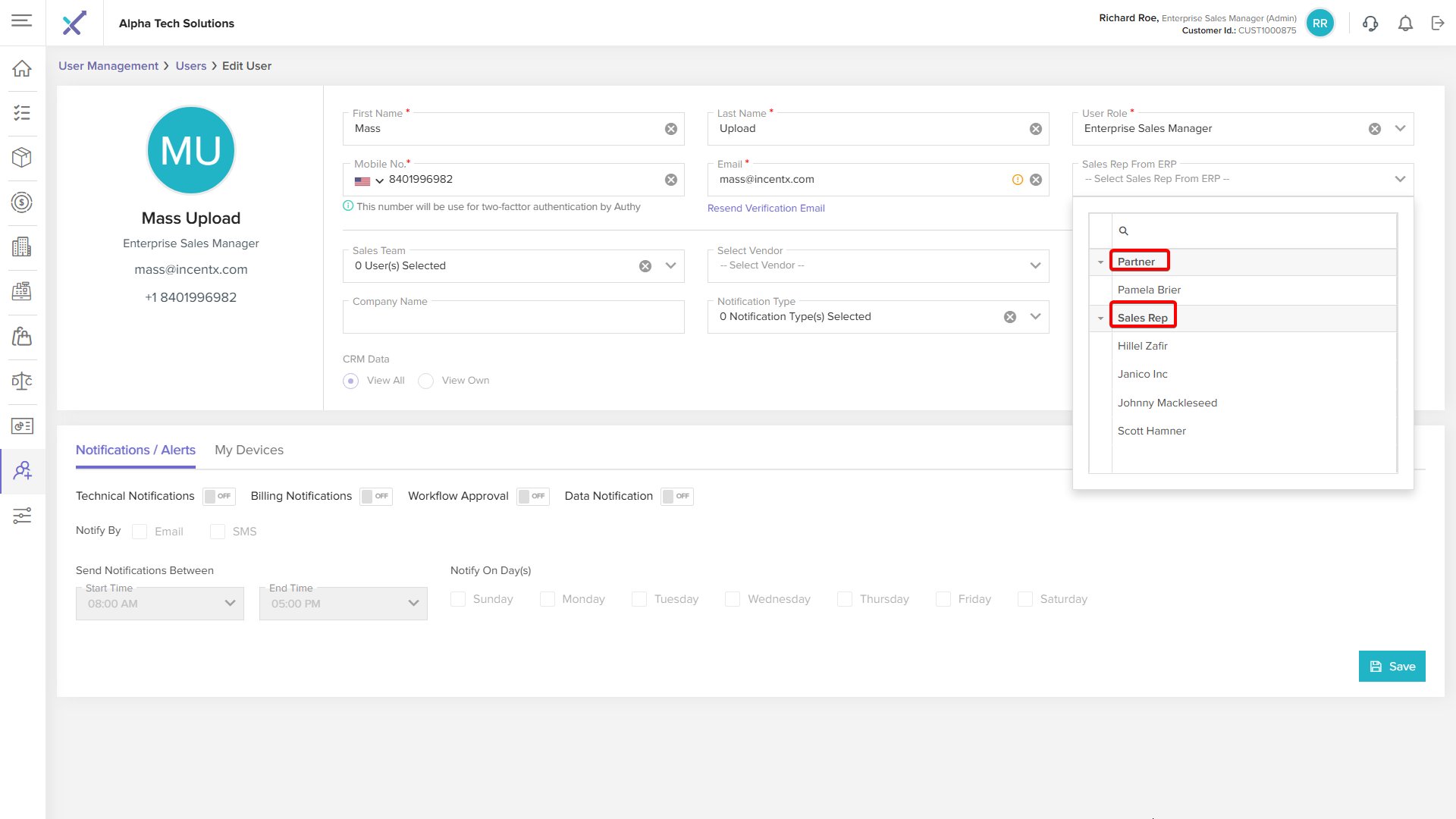The height and width of the screenshot is (819, 1456).
Task: Go to Users breadcrumb link
Action: tap(191, 66)
